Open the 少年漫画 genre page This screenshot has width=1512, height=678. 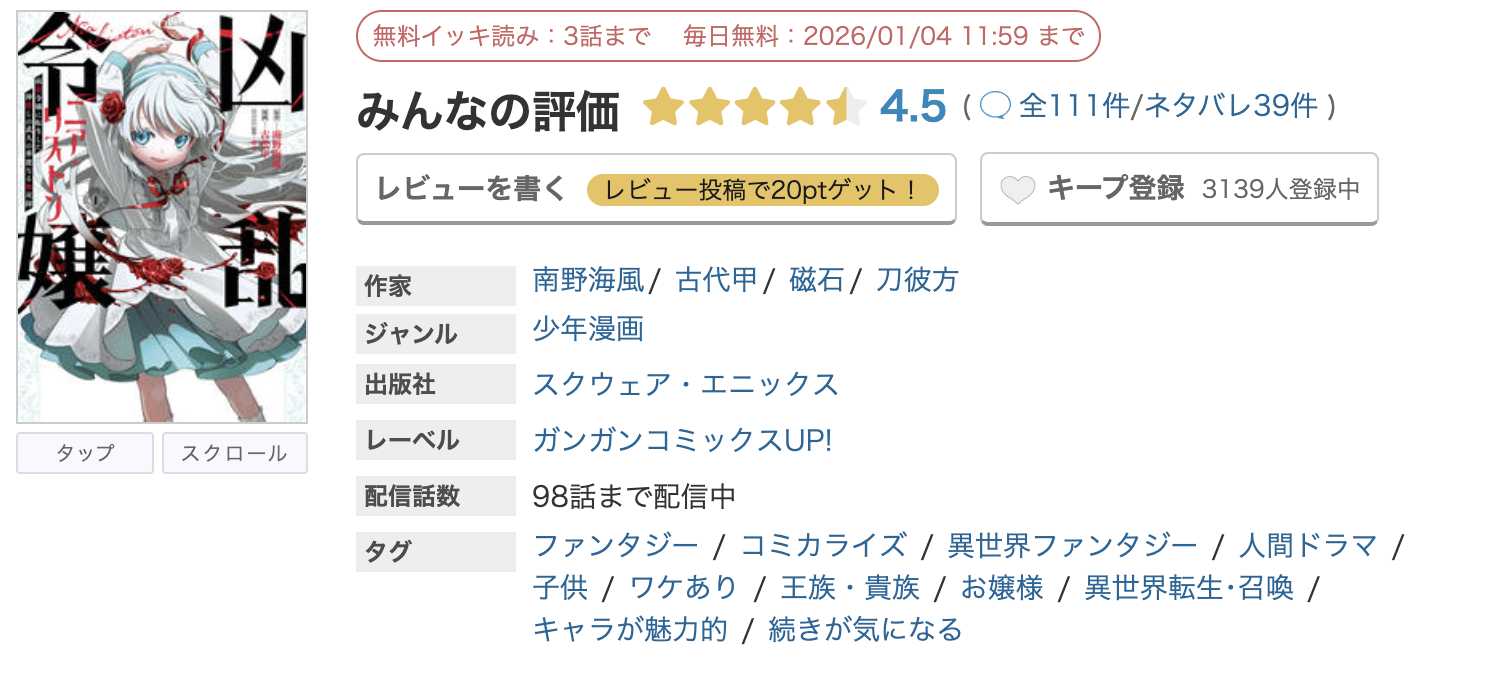coord(586,330)
